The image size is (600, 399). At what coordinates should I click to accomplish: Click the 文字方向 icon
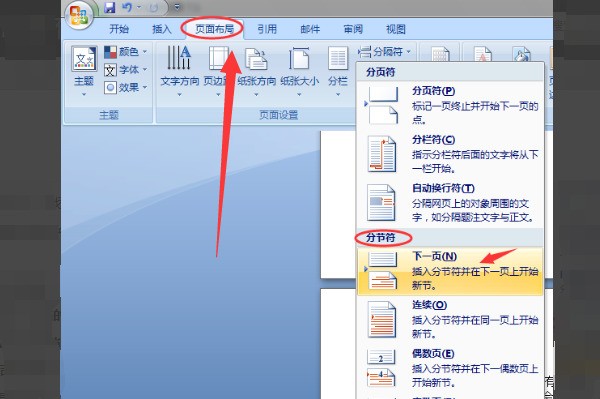[x=179, y=58]
